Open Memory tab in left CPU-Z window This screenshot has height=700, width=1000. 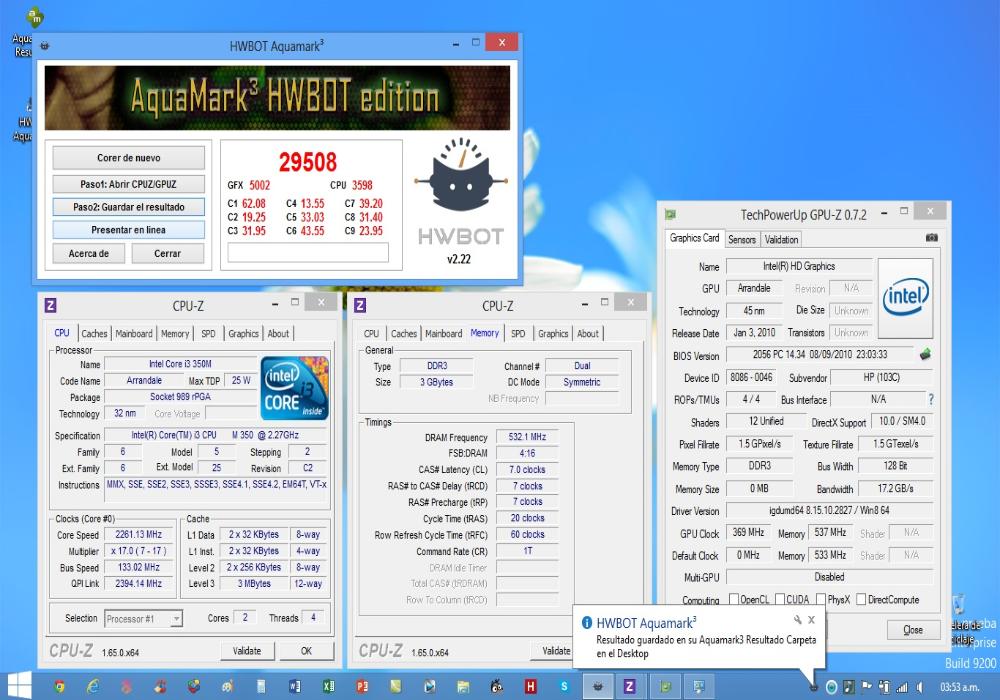(x=175, y=333)
